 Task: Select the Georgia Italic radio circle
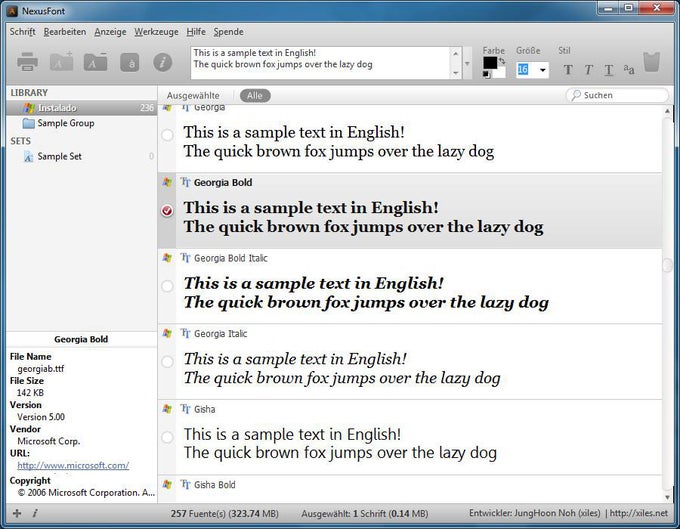(x=167, y=361)
